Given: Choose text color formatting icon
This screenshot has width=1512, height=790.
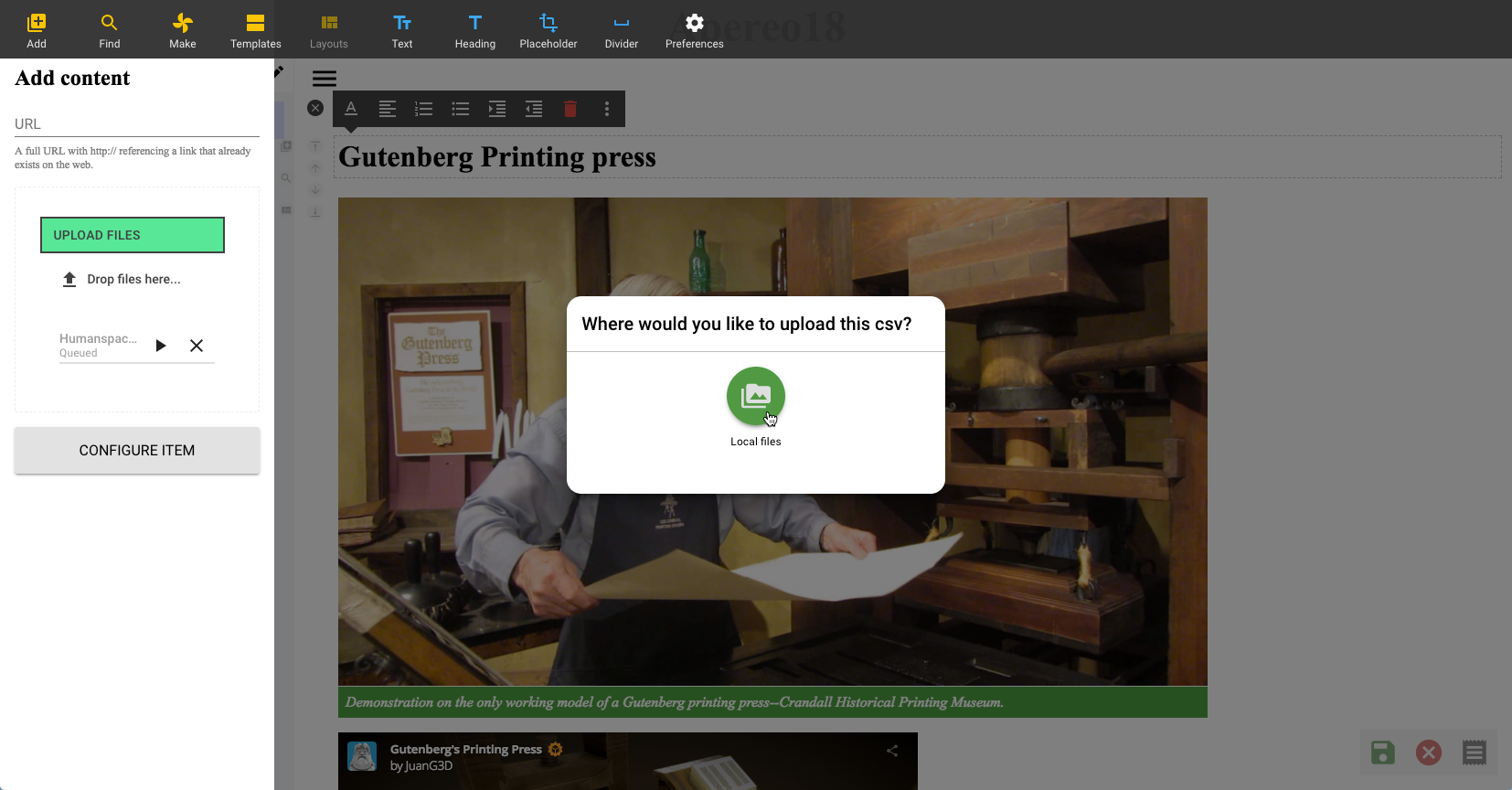Looking at the screenshot, I should click(x=351, y=109).
